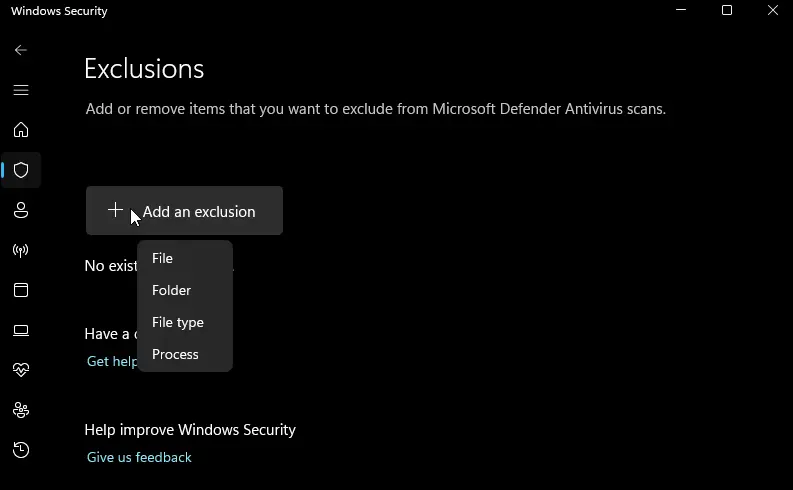Select Virus & threat protection shield icon
Image resolution: width=793 pixels, height=490 pixels.
[x=21, y=170]
